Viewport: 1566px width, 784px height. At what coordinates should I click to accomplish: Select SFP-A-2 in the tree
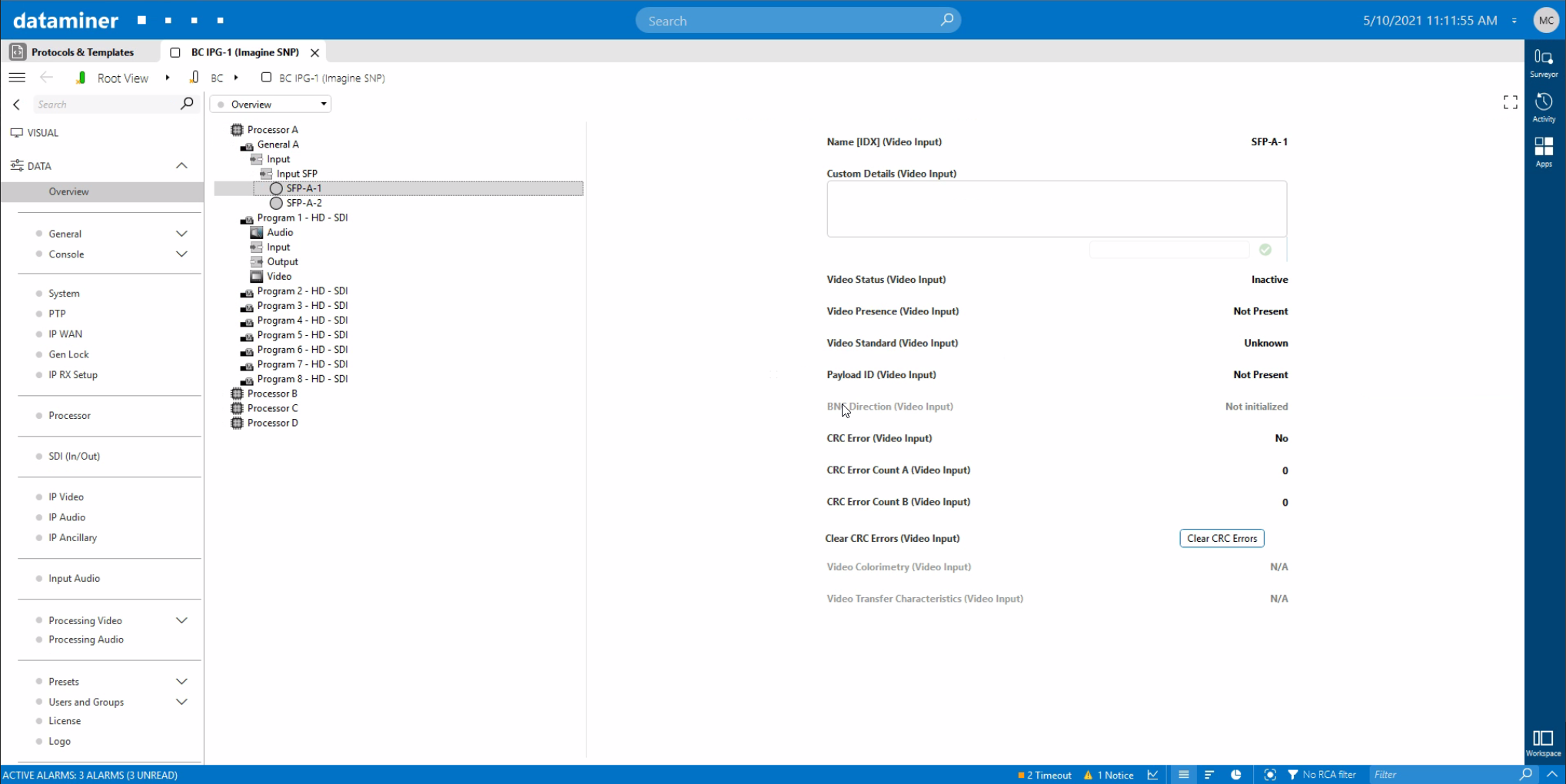click(x=304, y=203)
